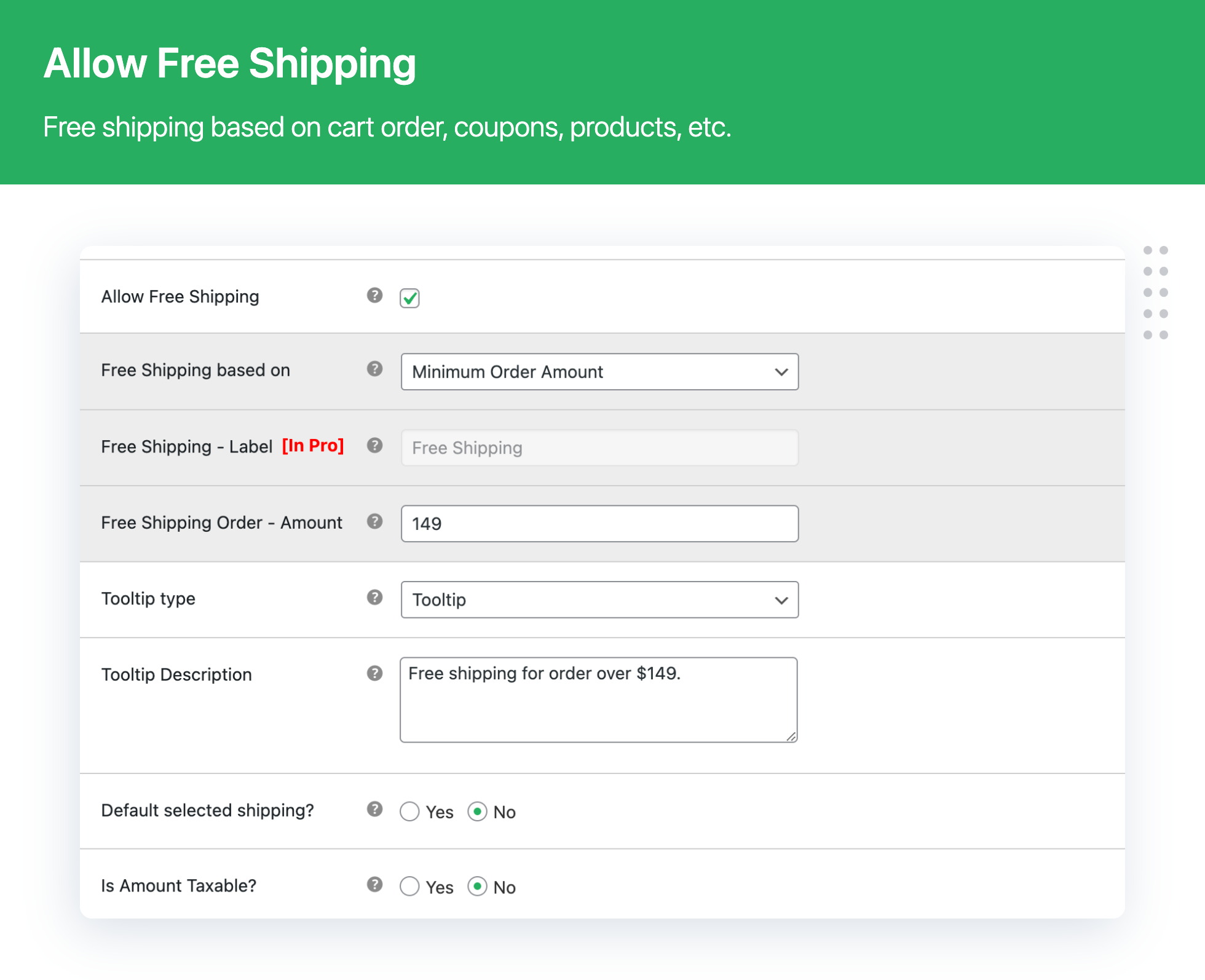1205x980 pixels.
Task: Open the Minimum Order Amount dropdown
Action: coord(599,372)
